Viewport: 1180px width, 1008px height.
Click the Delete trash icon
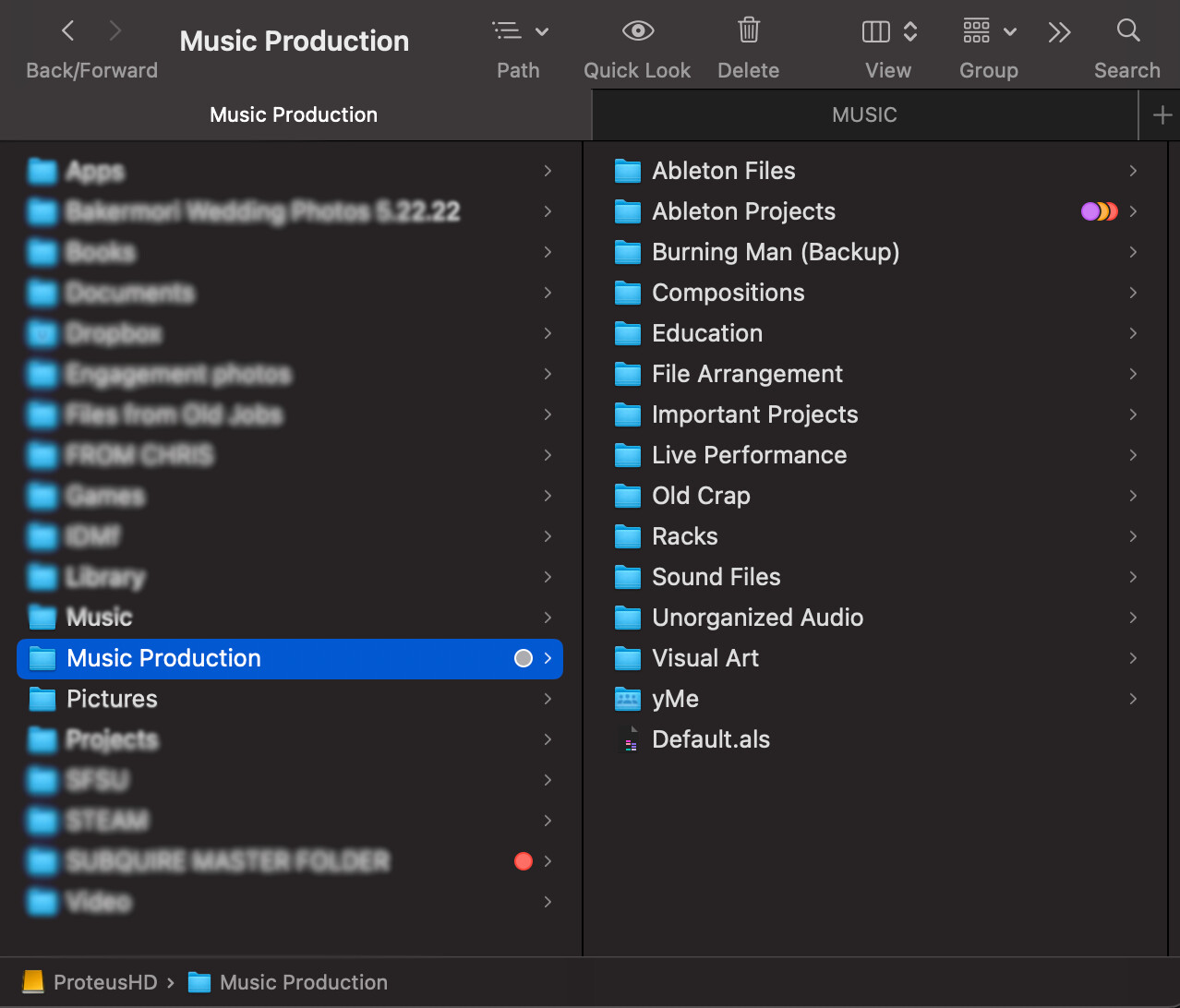(749, 30)
